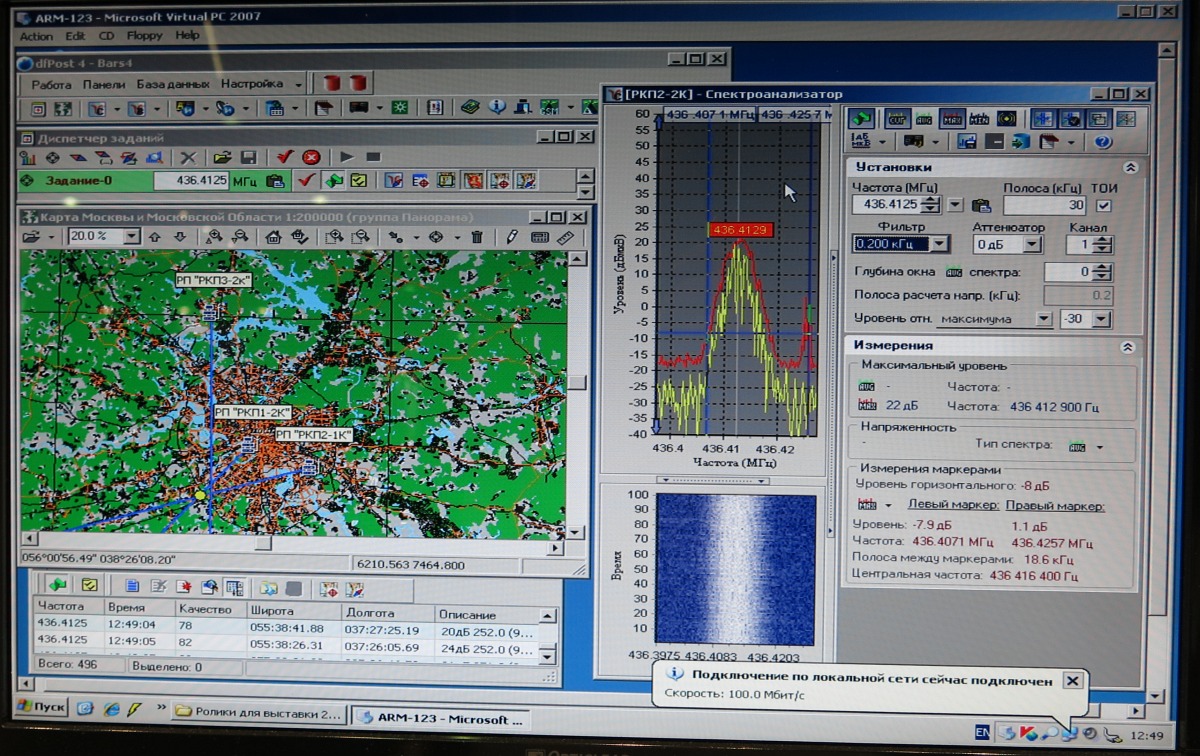1200x756 pixels.
Task: Click the task frequency field 436.4125
Action: click(191, 181)
